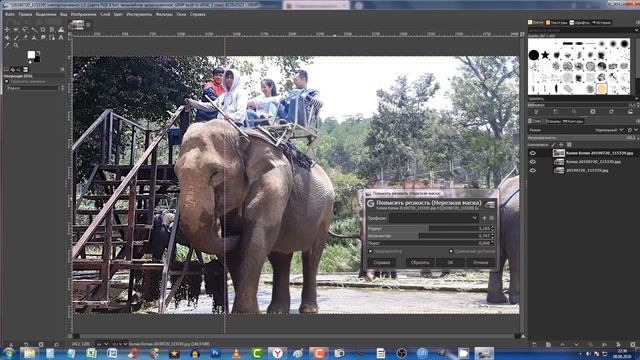Switch to the История tab
Viewport: 640px width, 360px height.
tap(602, 22)
